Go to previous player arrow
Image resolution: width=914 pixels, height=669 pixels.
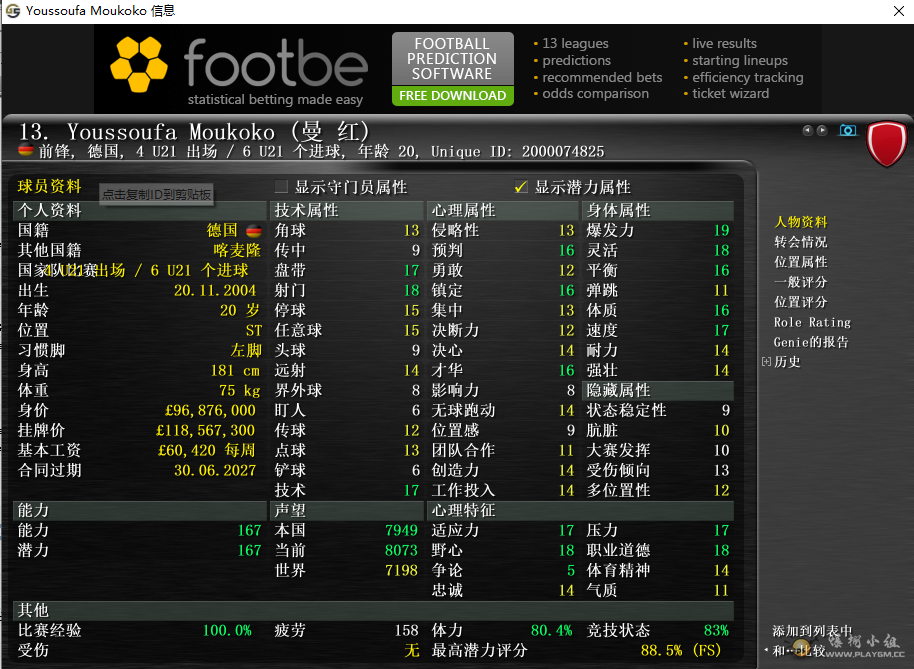coord(807,130)
